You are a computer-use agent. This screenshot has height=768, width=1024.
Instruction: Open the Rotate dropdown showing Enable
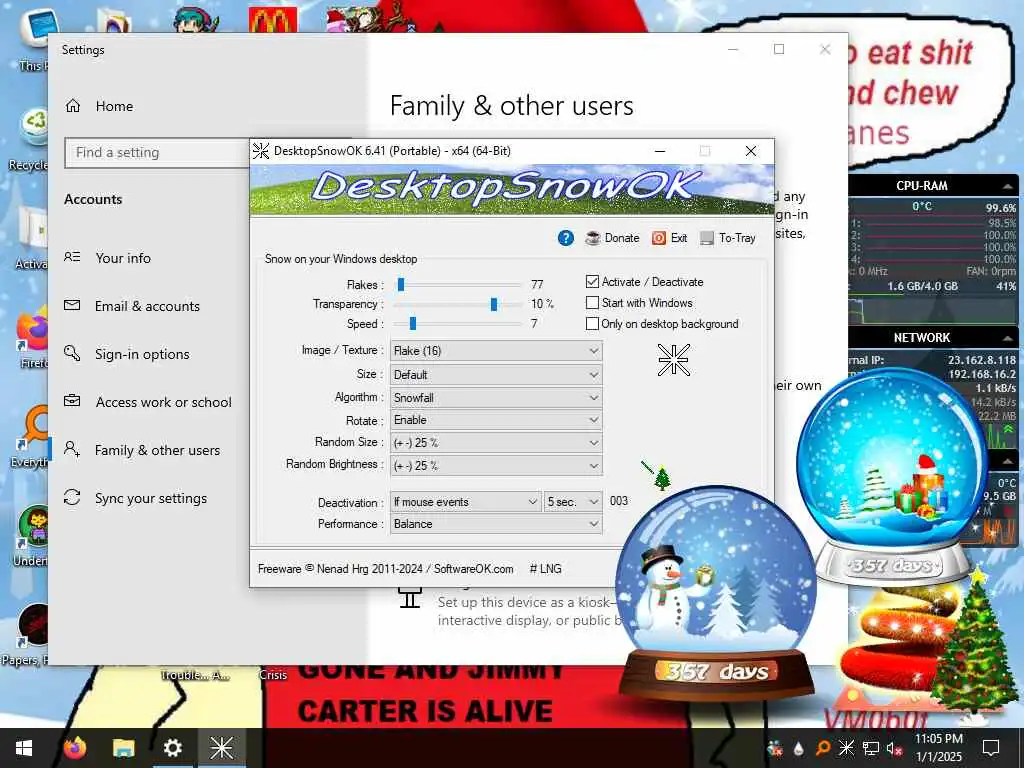point(496,420)
